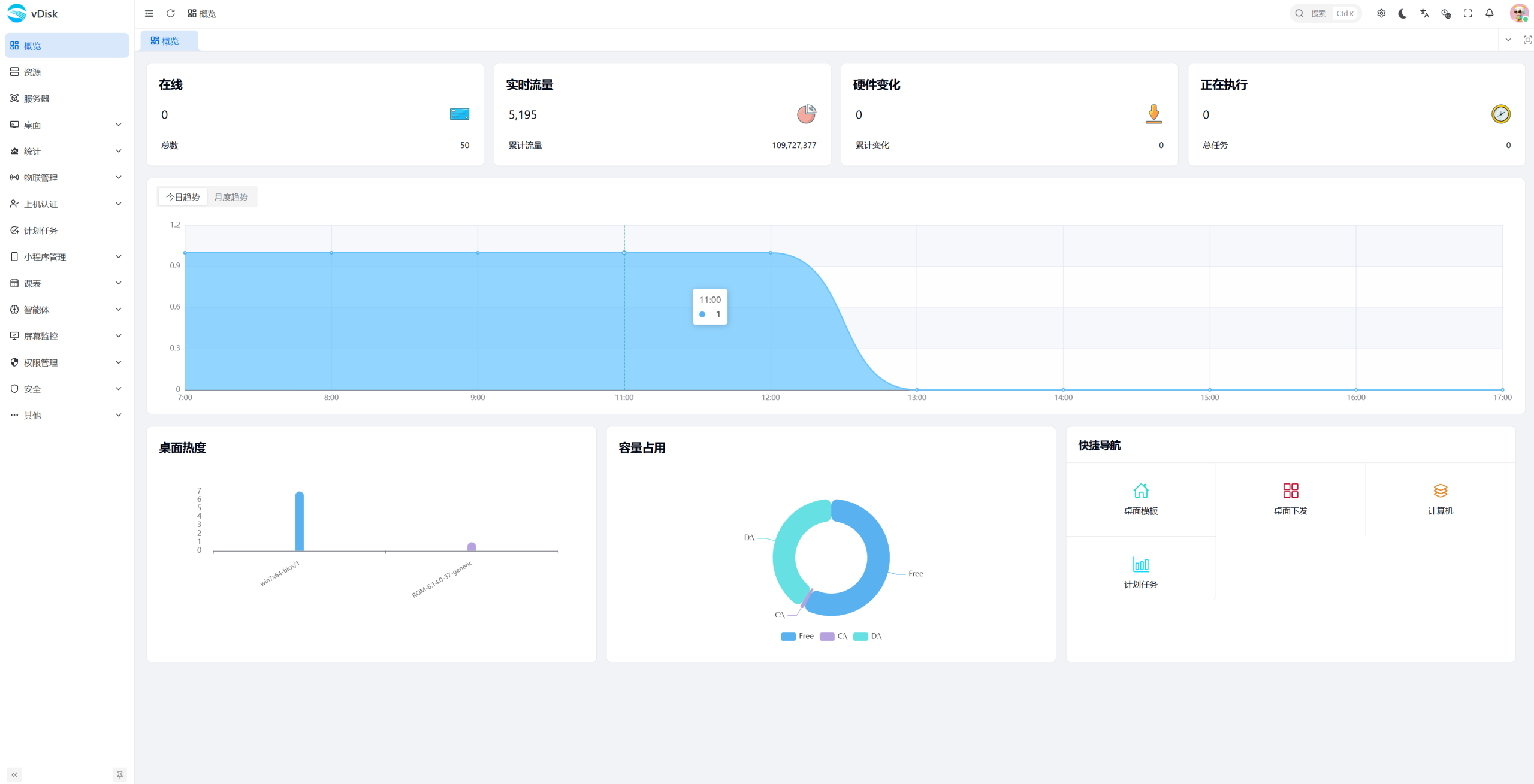Open notifications bell icon
The height and width of the screenshot is (784, 1534).
point(1489,13)
